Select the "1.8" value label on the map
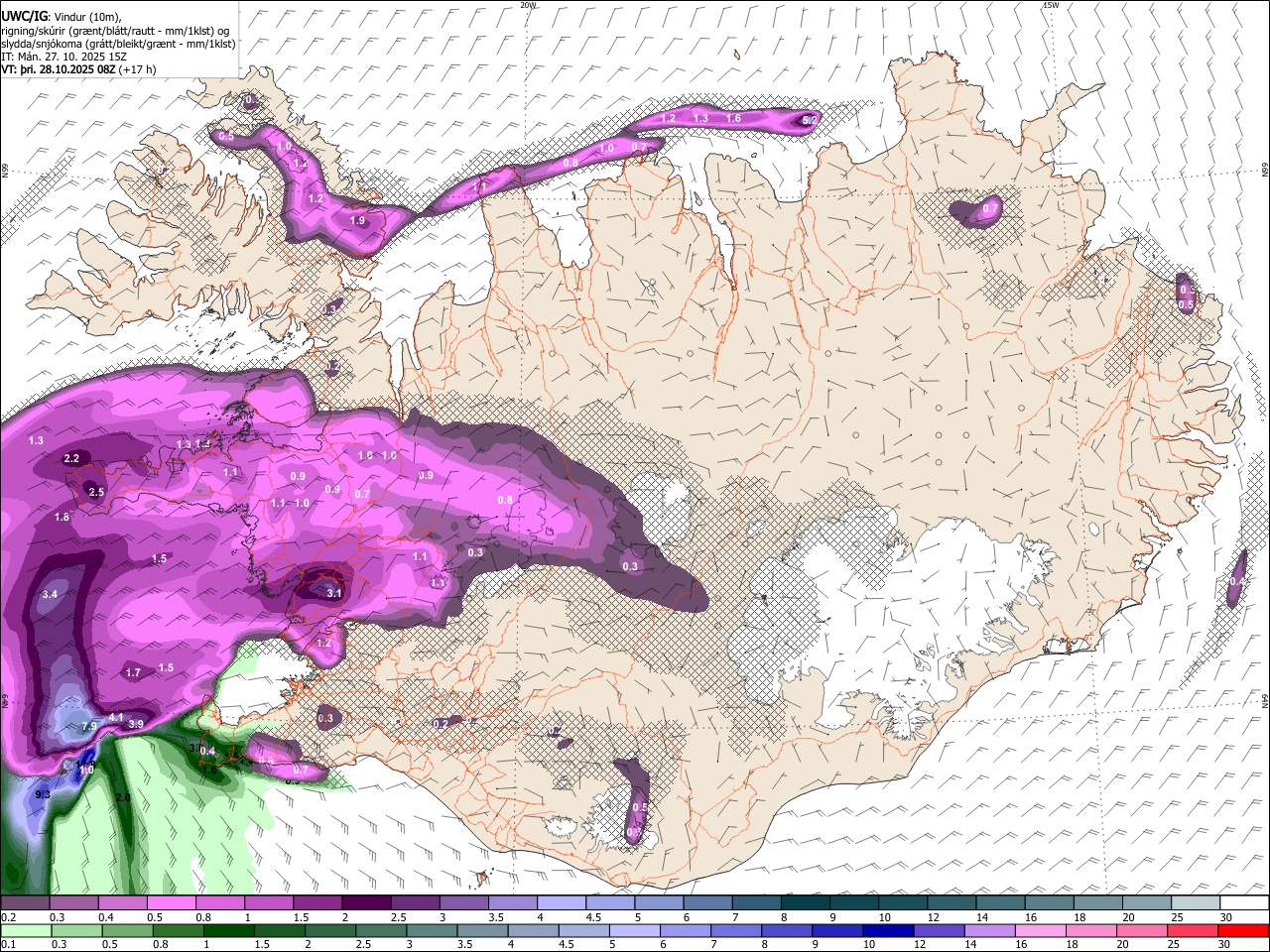The image size is (1270, 952). (62, 517)
